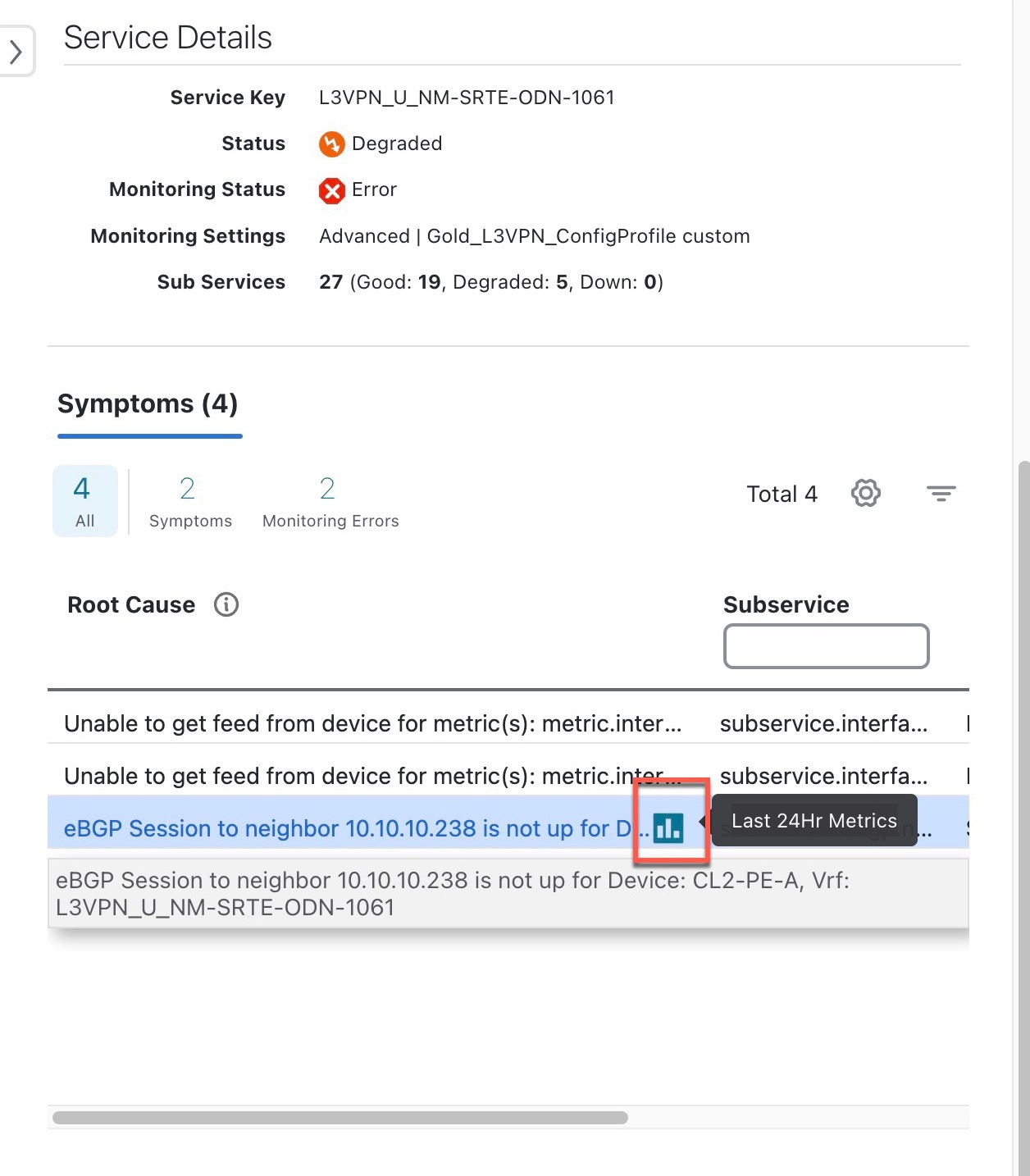Expand the side panel with the chevron

[x=16, y=51]
